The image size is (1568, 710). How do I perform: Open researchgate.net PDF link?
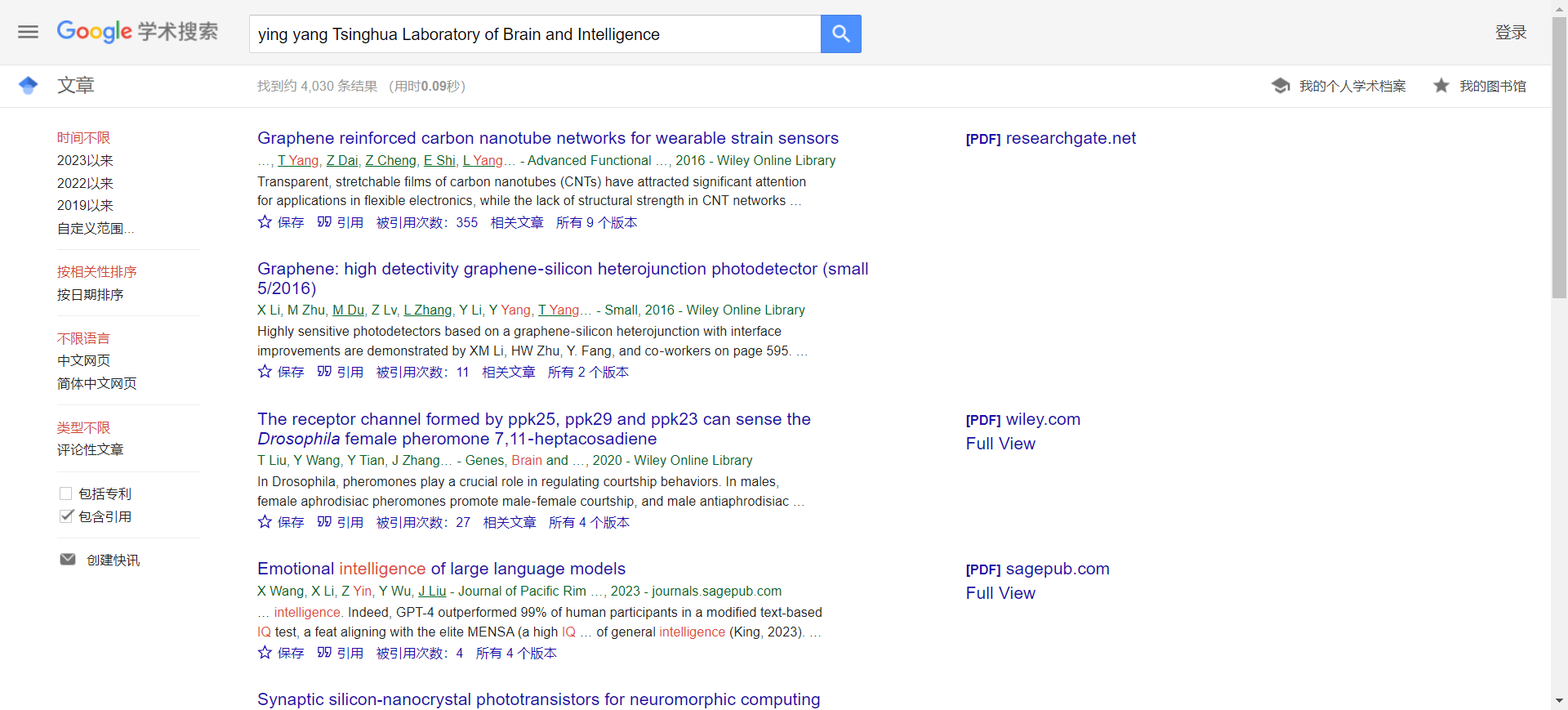1051,138
